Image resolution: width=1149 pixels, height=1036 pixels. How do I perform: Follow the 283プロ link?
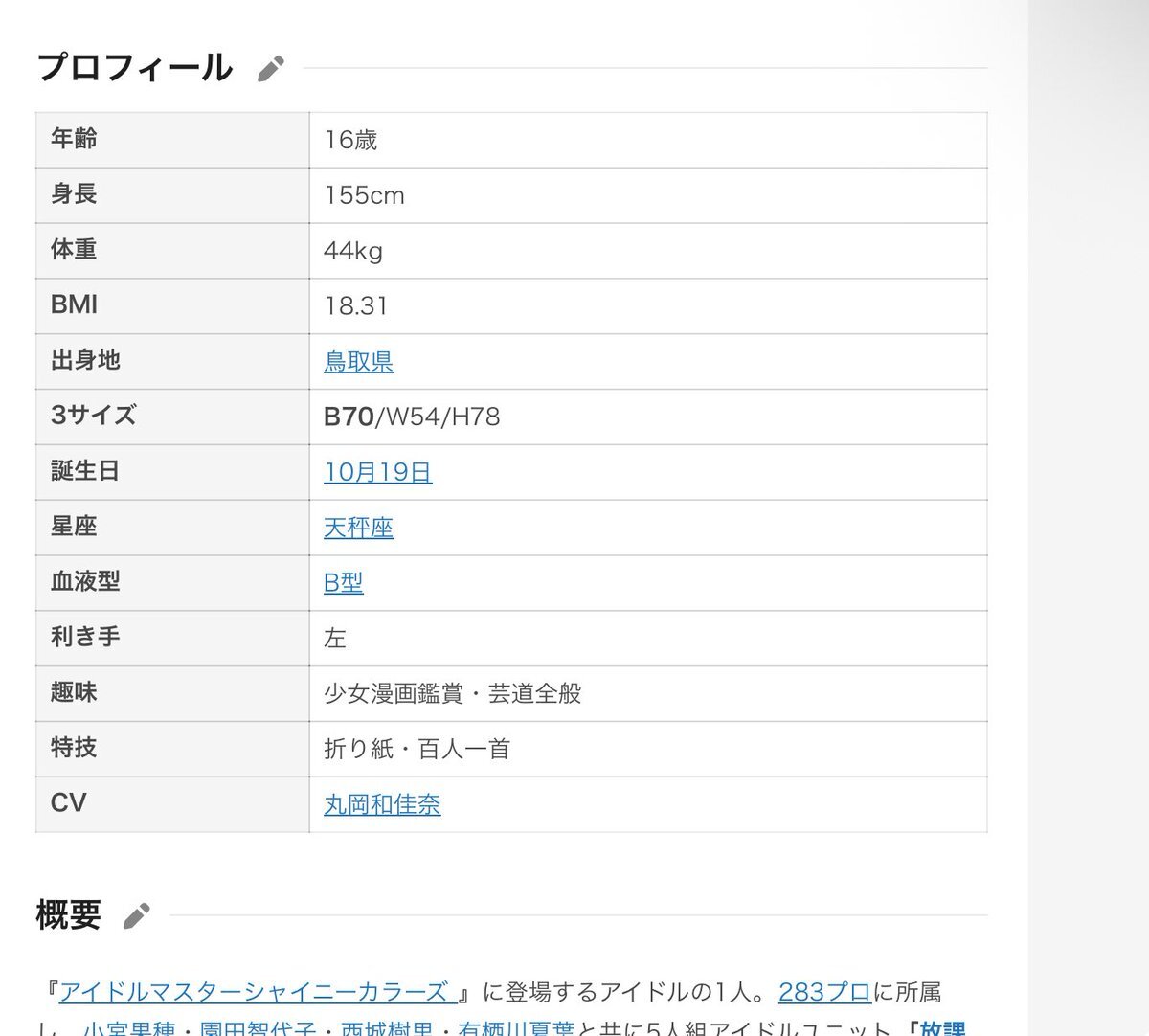point(824,992)
